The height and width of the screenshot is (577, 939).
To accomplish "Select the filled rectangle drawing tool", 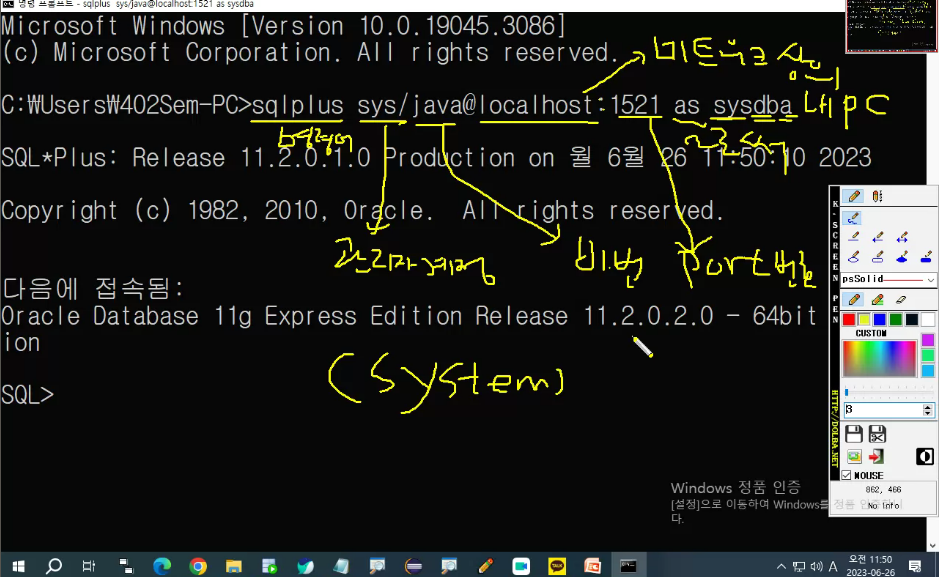I will point(926,257).
